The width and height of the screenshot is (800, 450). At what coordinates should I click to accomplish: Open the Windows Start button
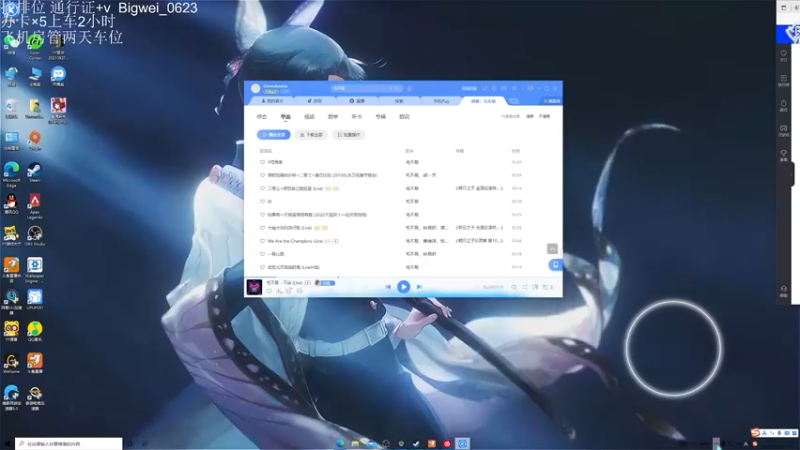7,444
